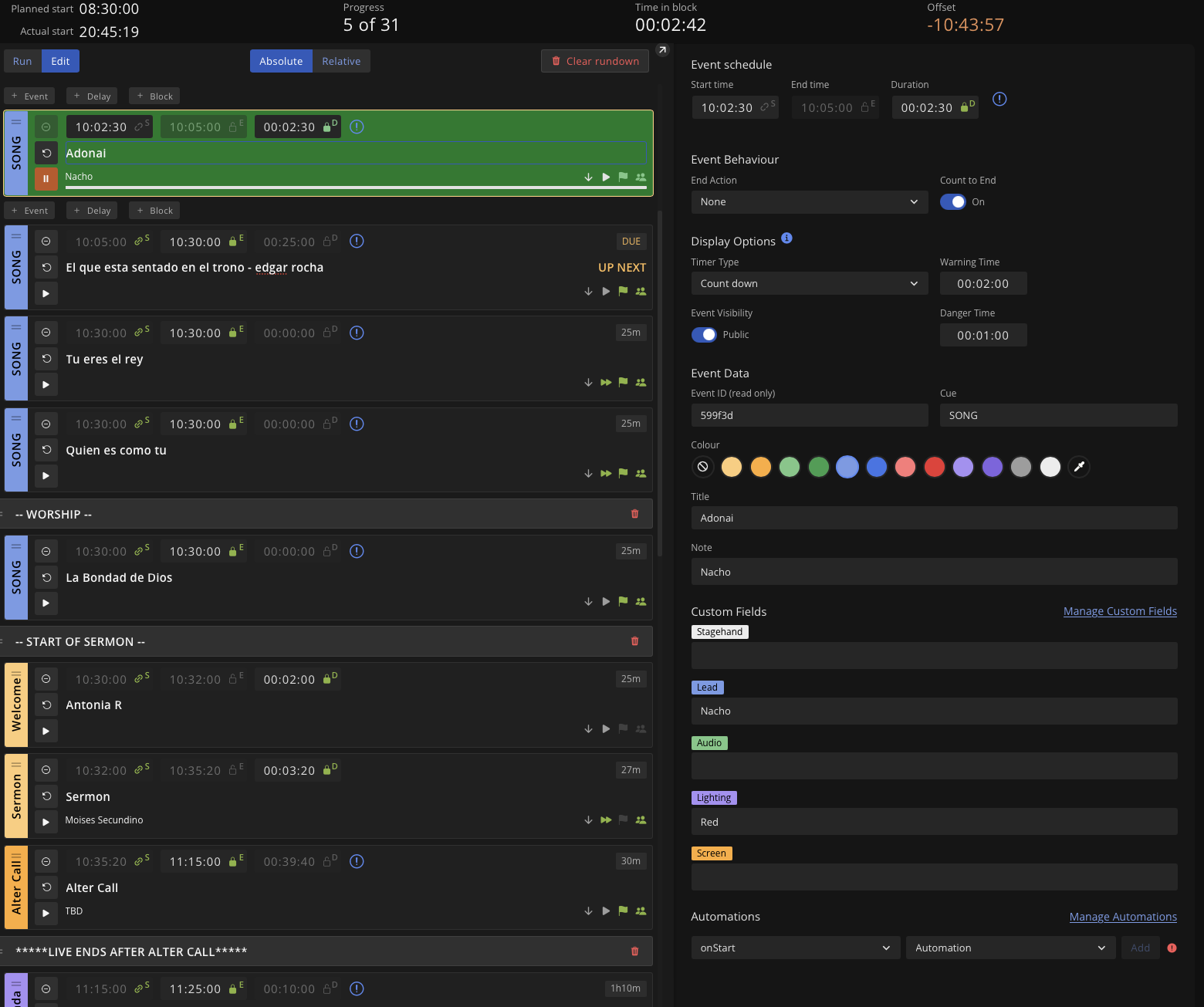Delete the WORSHIP block using its trash icon
The image size is (1204, 1007).
click(634, 513)
